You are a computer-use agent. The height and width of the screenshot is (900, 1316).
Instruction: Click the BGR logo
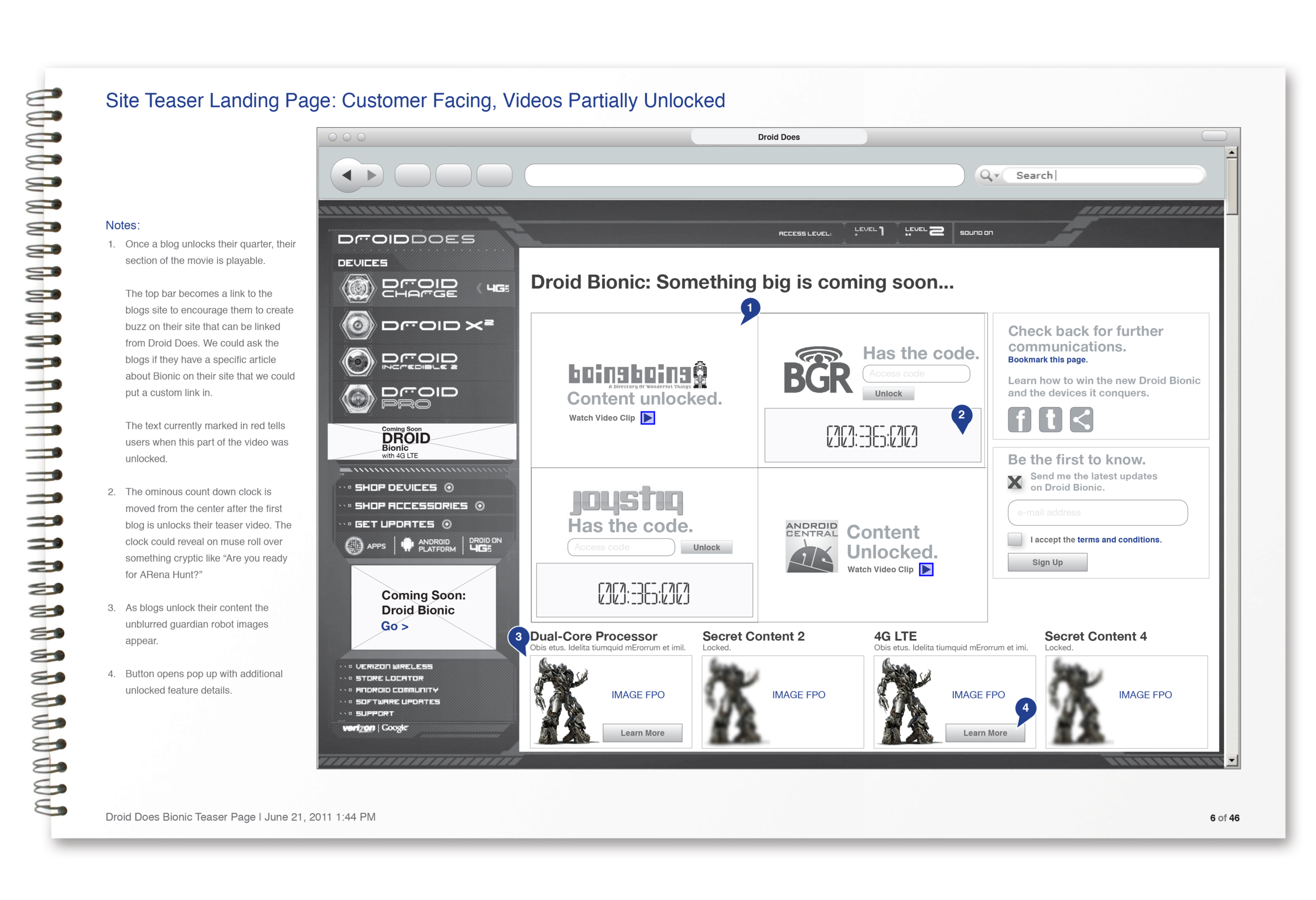click(x=817, y=369)
